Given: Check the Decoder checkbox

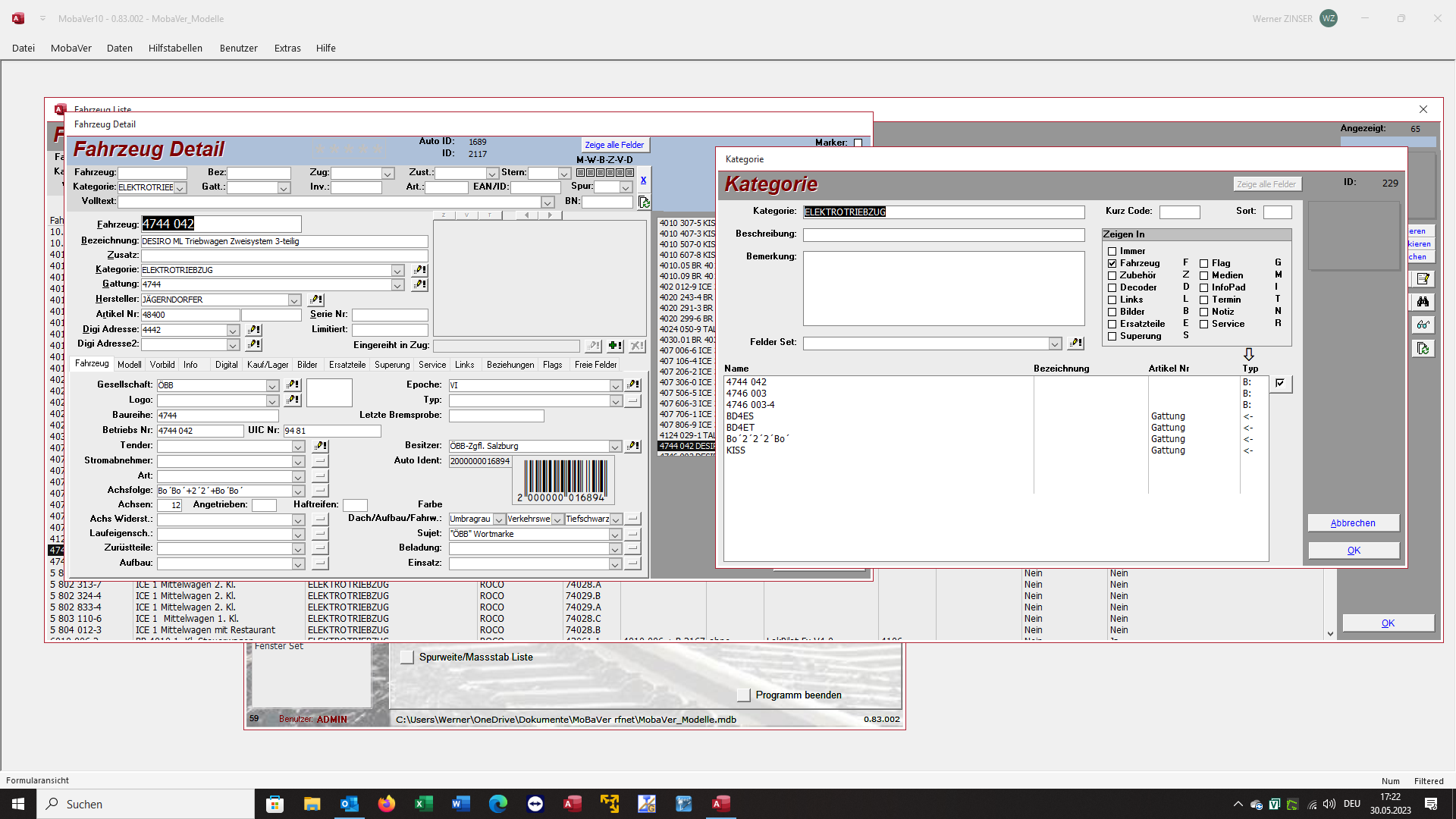Looking at the screenshot, I should tap(1112, 288).
